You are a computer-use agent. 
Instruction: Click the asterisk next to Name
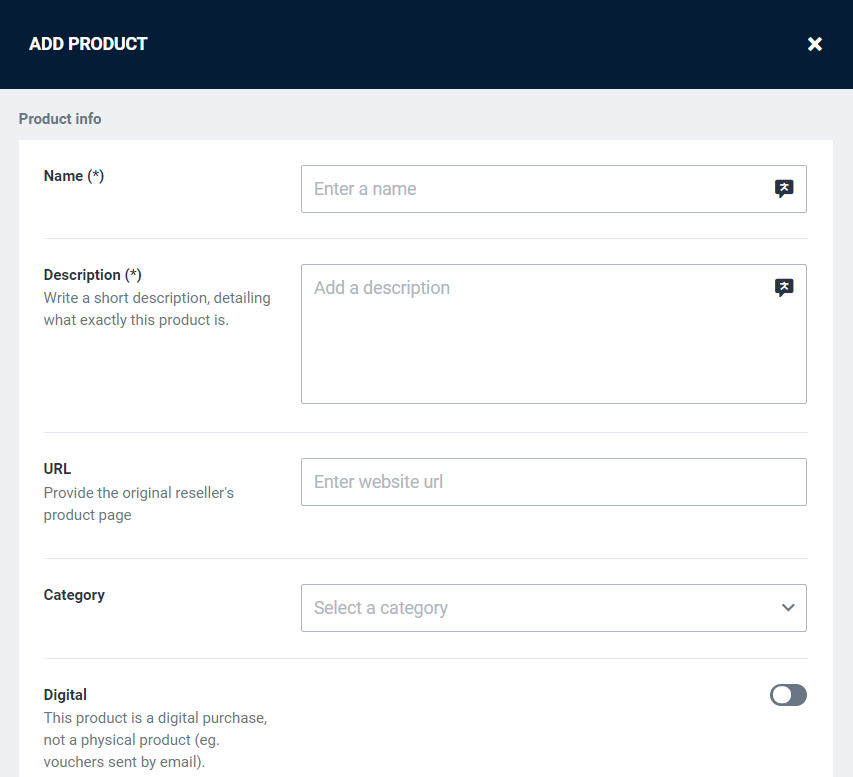pyautogui.click(x=96, y=176)
